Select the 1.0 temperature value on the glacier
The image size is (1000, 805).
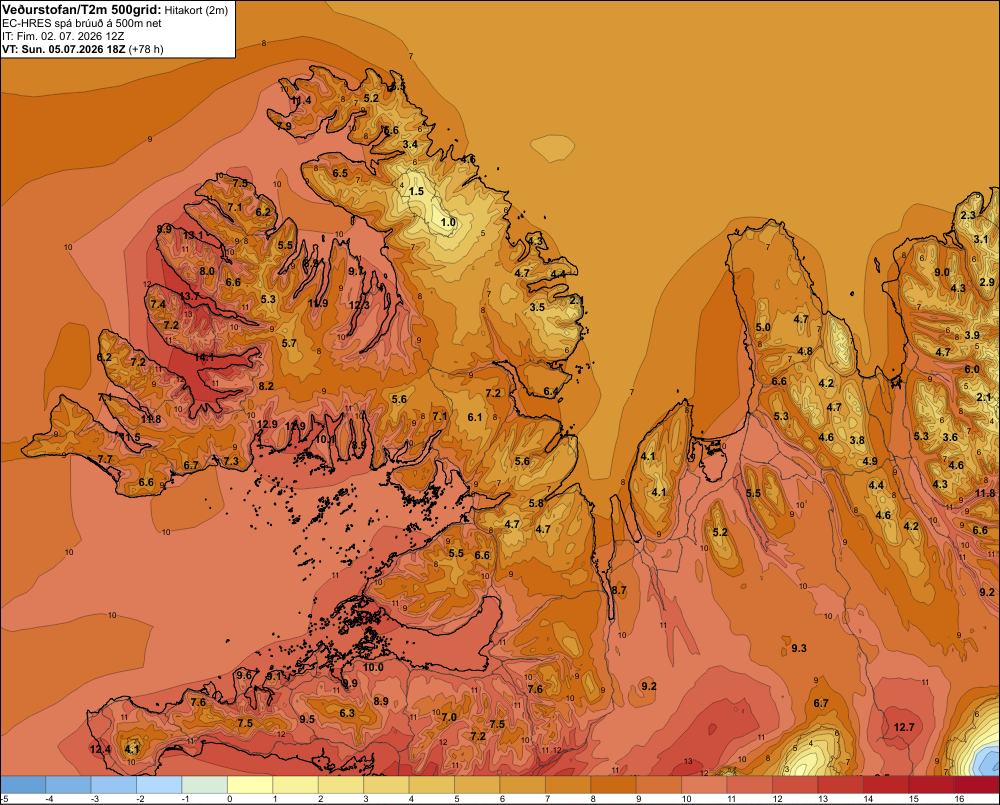click(x=448, y=222)
